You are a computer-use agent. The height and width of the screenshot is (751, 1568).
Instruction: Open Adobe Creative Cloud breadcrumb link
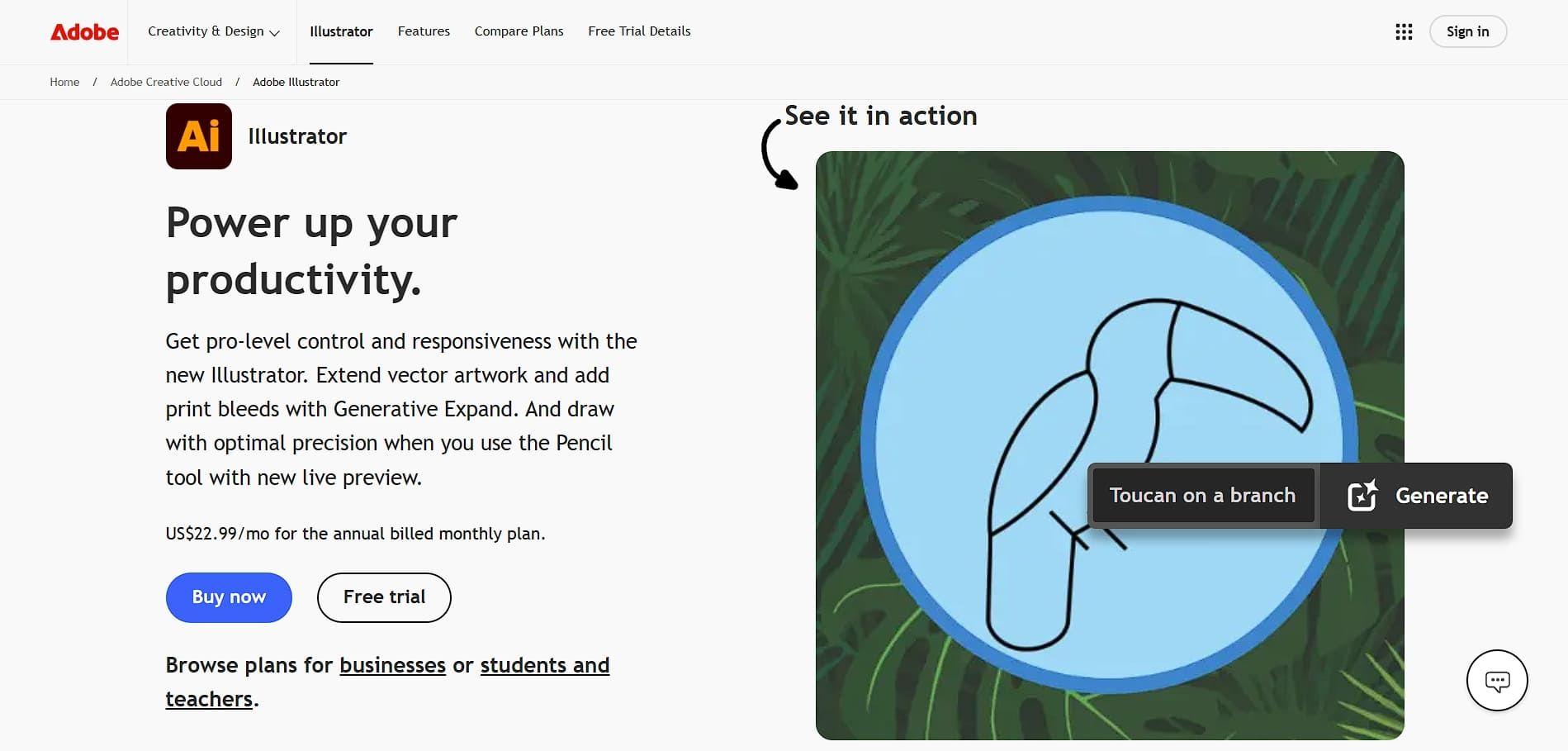(x=166, y=82)
